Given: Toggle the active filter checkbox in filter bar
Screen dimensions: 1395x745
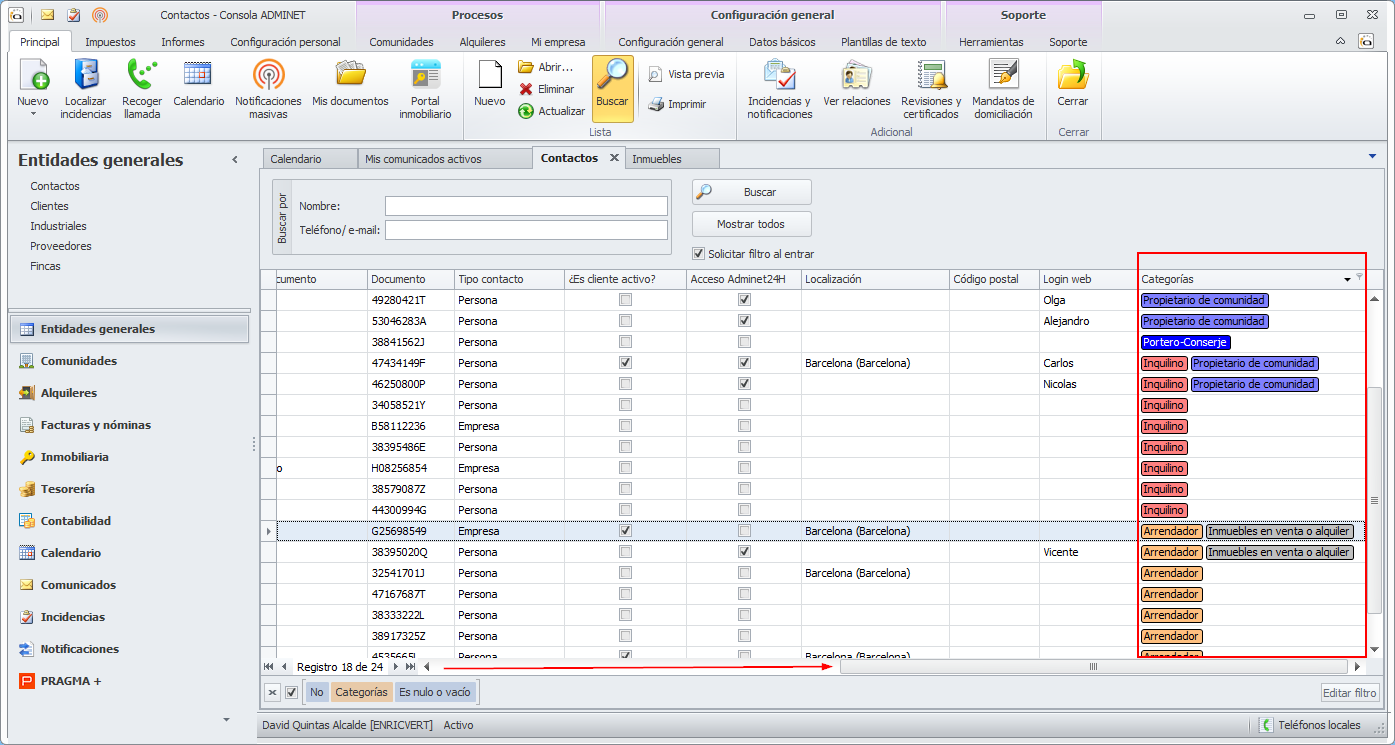Looking at the screenshot, I should pyautogui.click(x=292, y=692).
